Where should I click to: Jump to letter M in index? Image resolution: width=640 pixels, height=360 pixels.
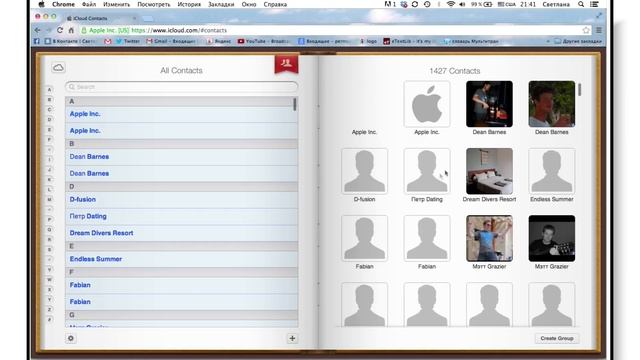(49, 199)
